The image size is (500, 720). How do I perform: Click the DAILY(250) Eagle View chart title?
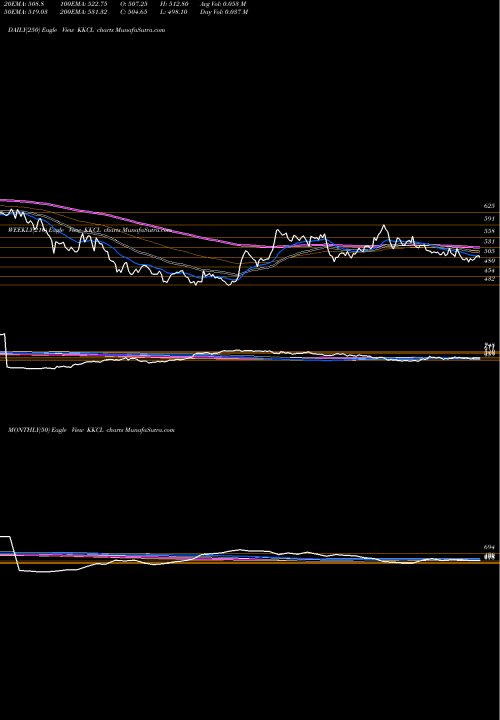(86, 30)
